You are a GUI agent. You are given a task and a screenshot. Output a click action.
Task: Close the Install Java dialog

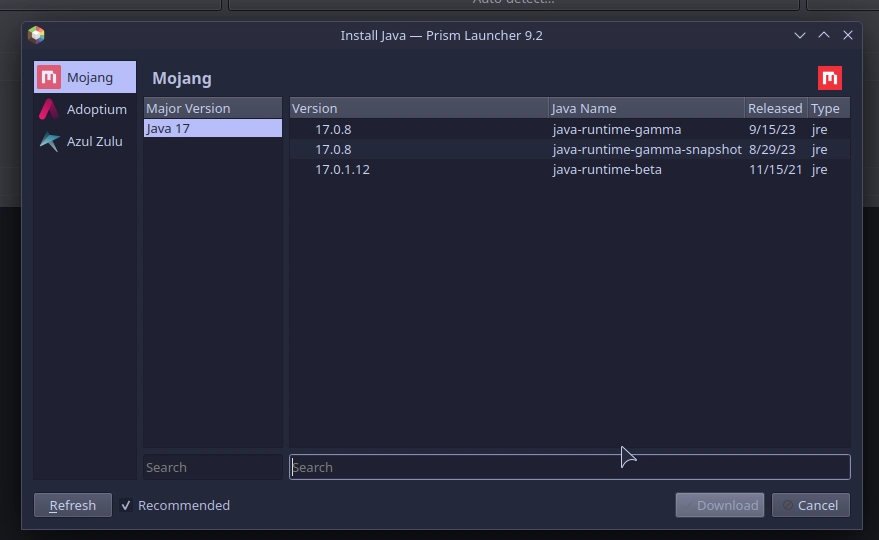pos(848,35)
